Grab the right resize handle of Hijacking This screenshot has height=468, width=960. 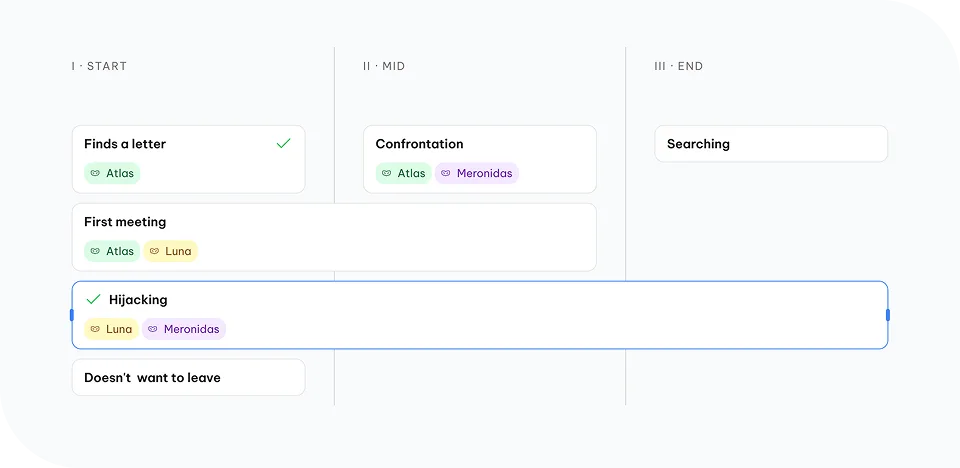888,315
